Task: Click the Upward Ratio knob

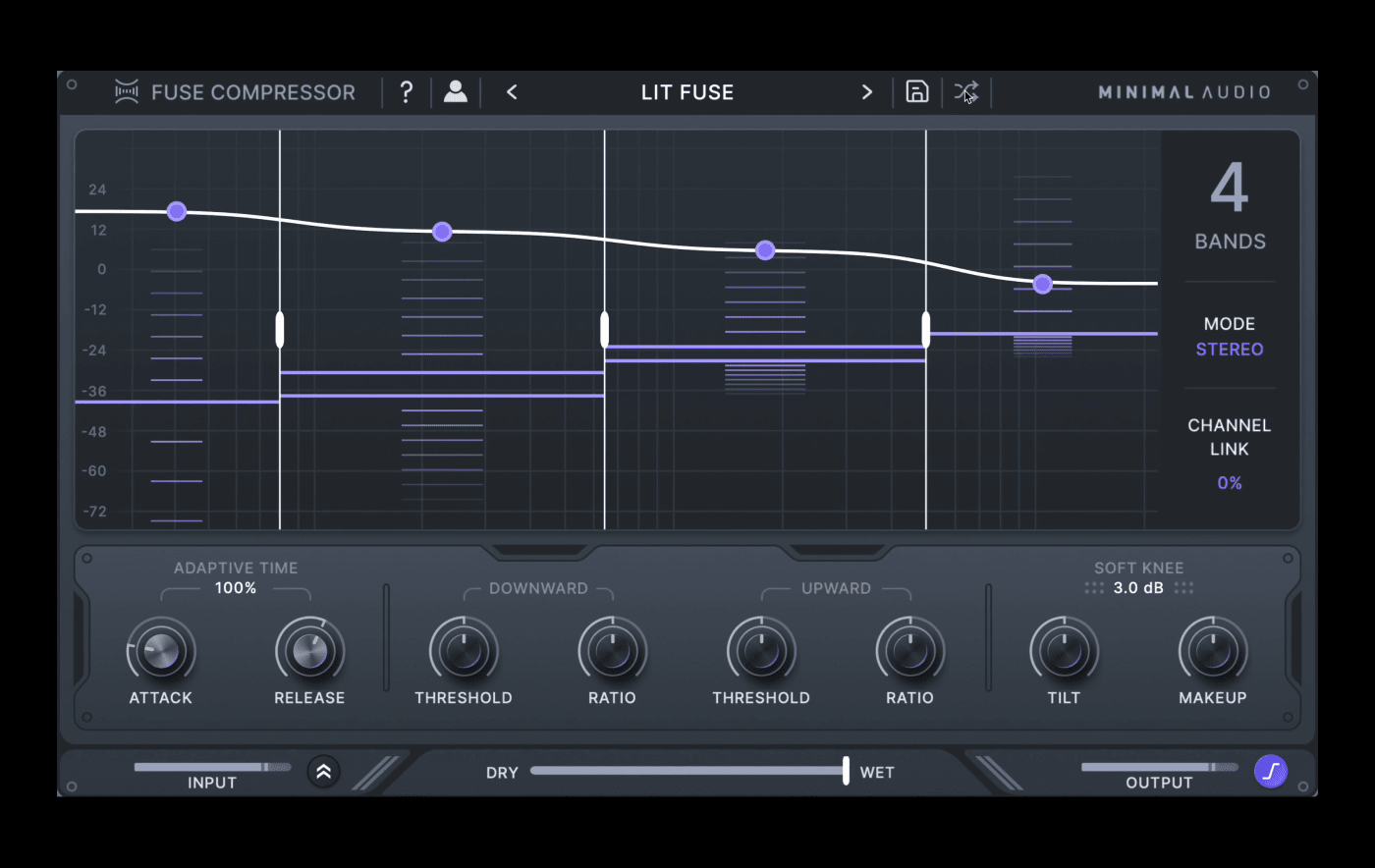Action: pyautogui.click(x=909, y=651)
